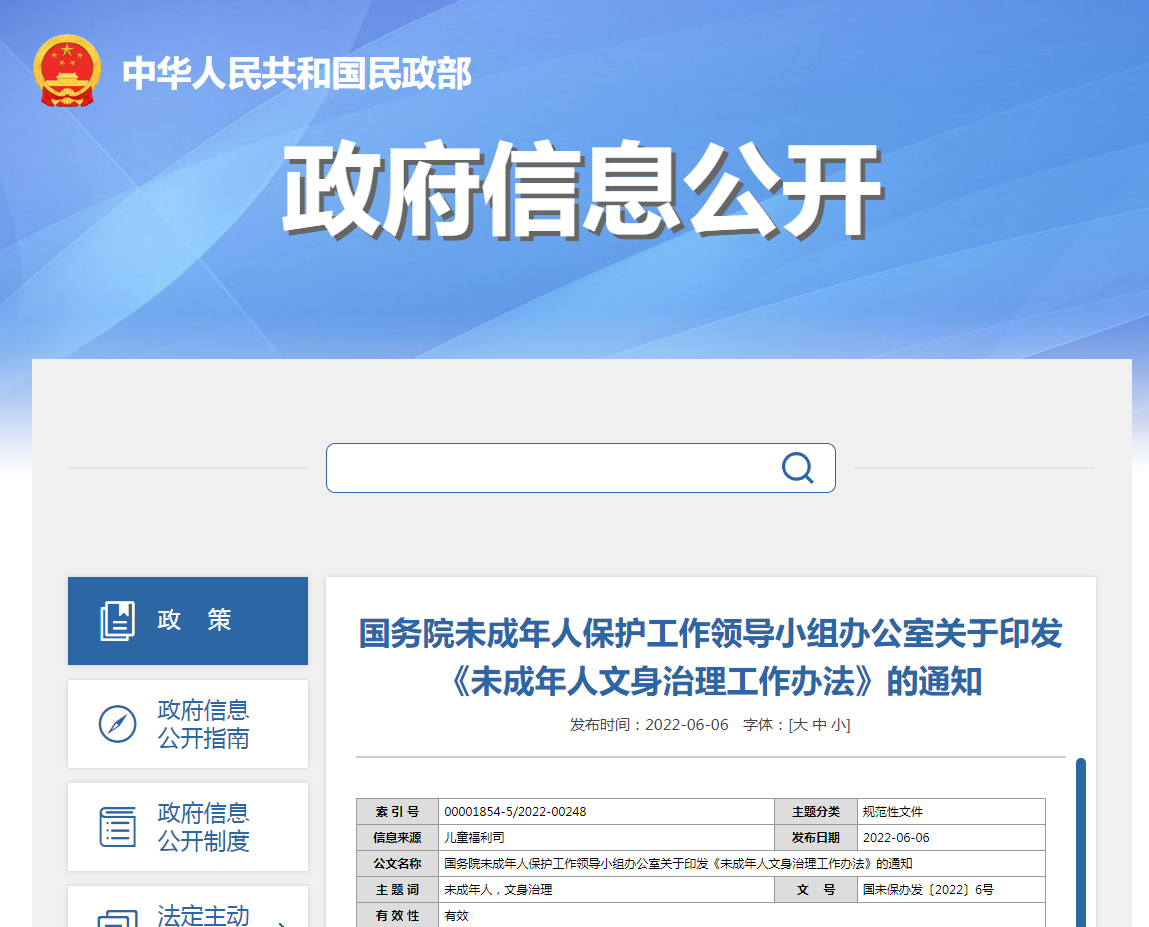The image size is (1149, 927).
Task: Open the 政府信息公开指南 menu item
Action: 188,724
